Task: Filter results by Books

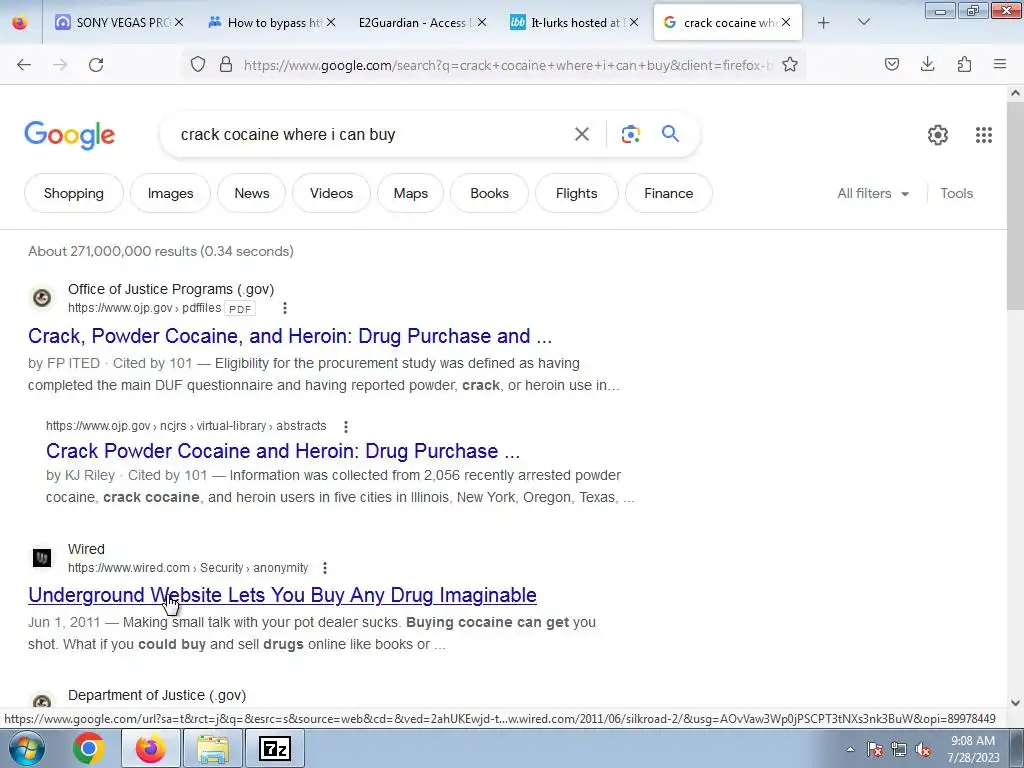Action: 489,193
